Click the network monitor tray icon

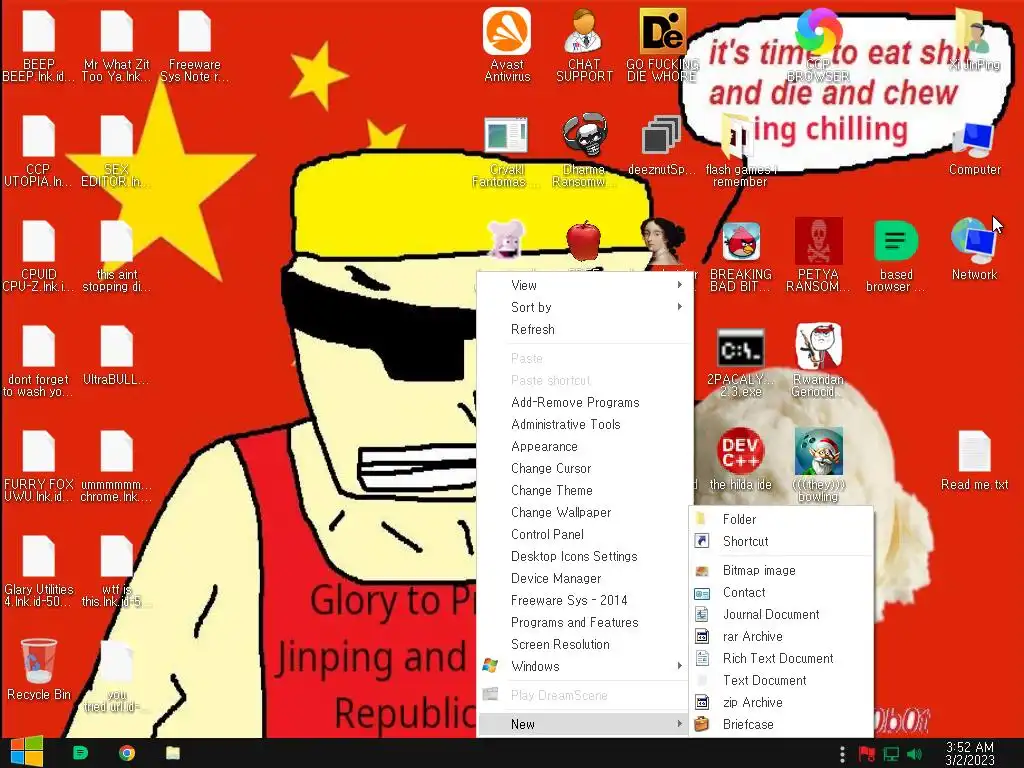tap(891, 754)
